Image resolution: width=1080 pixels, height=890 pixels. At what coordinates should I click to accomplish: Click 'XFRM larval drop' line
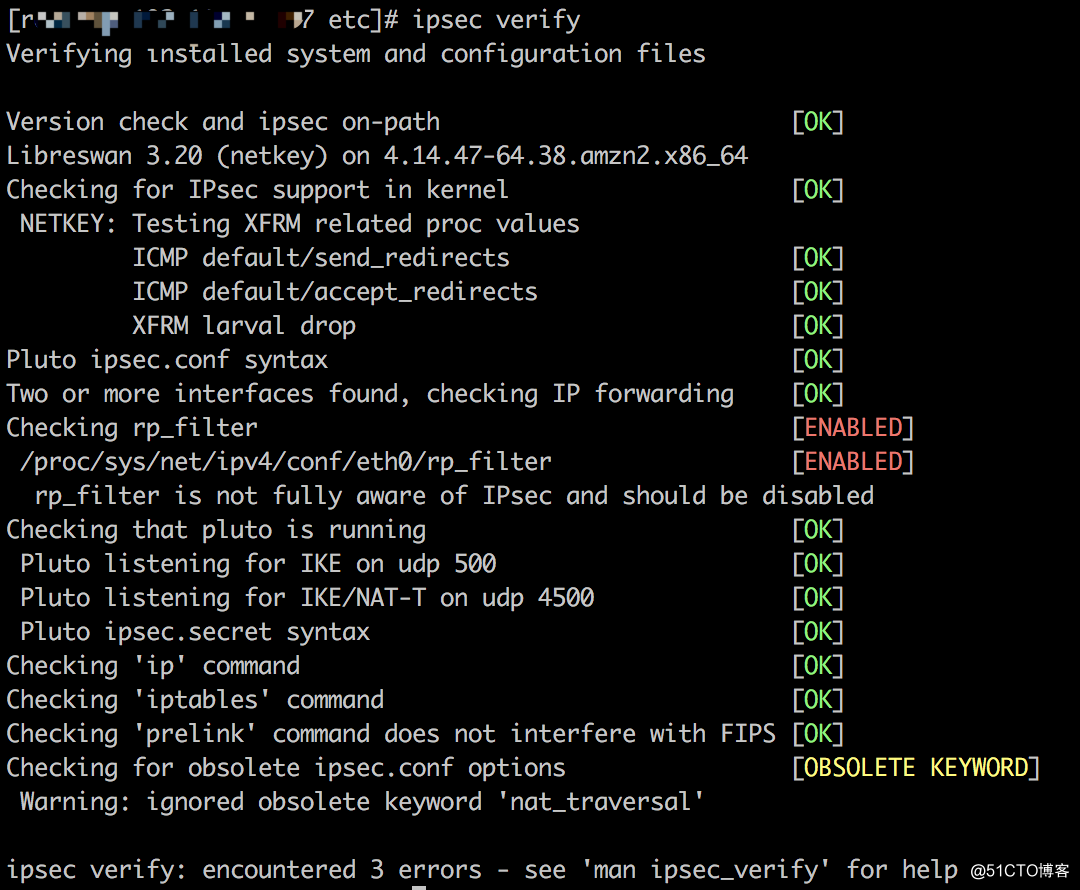click(x=244, y=326)
